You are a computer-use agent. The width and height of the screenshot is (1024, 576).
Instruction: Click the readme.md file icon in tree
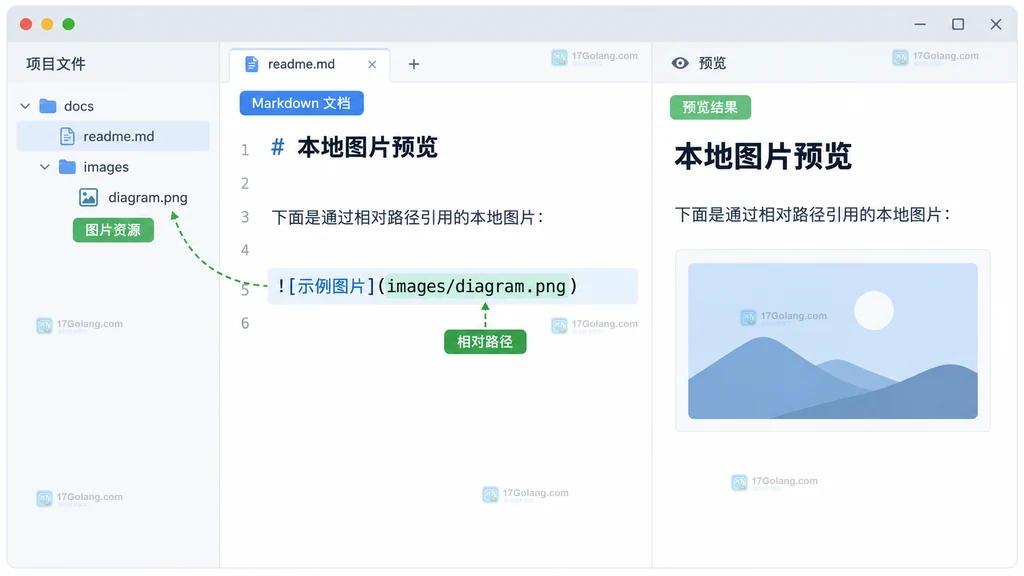67,136
